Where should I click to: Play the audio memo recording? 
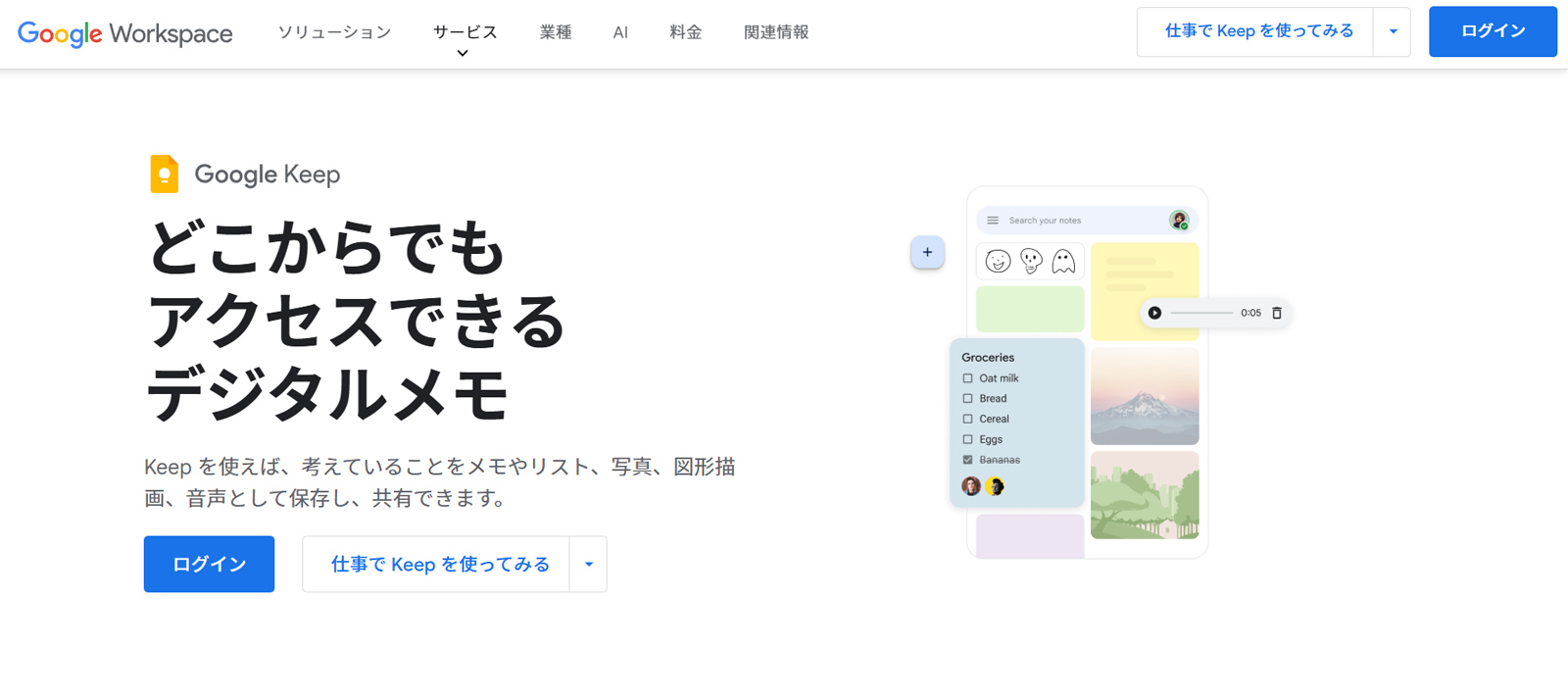1154,313
